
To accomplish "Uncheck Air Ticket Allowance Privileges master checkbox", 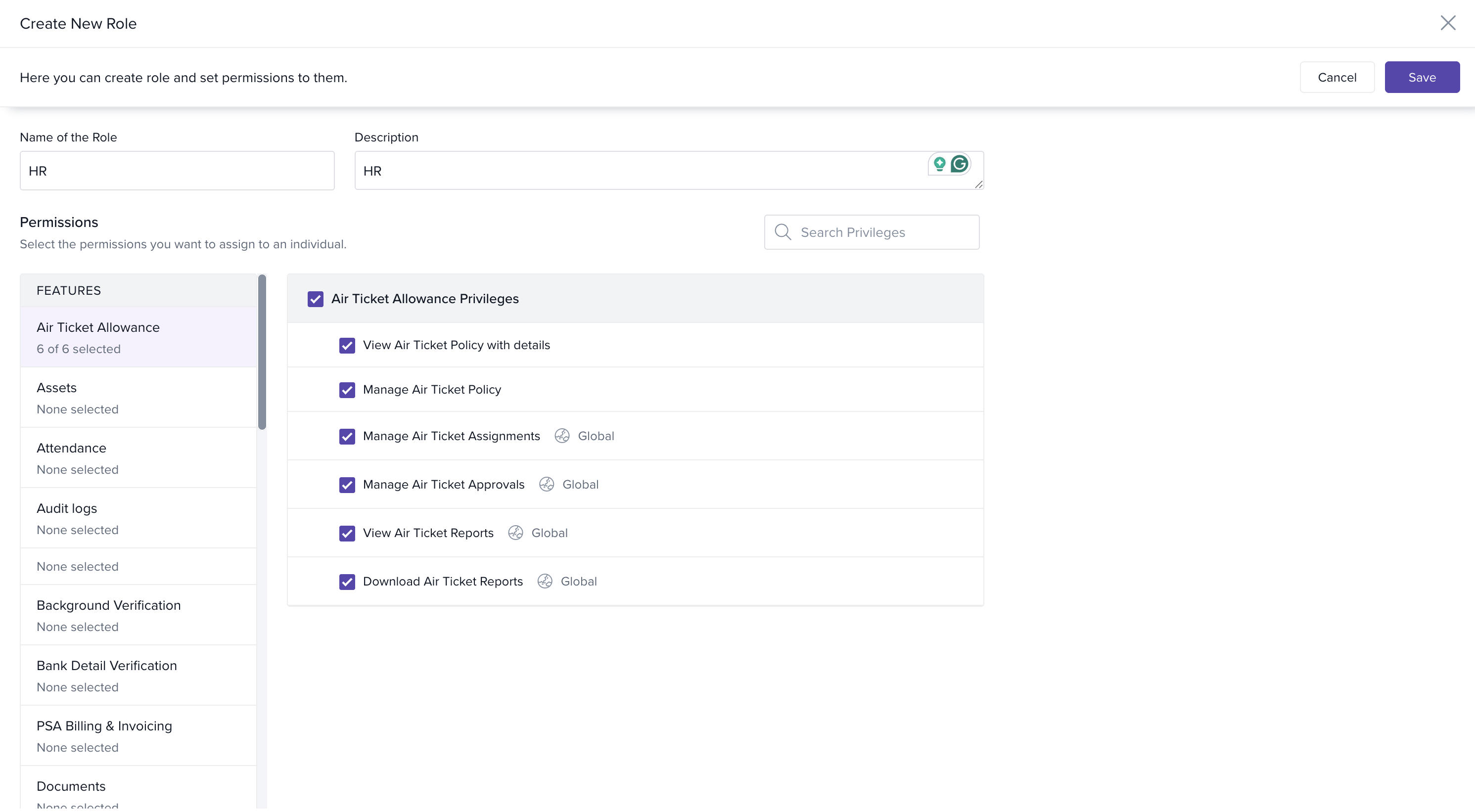I will (x=316, y=299).
